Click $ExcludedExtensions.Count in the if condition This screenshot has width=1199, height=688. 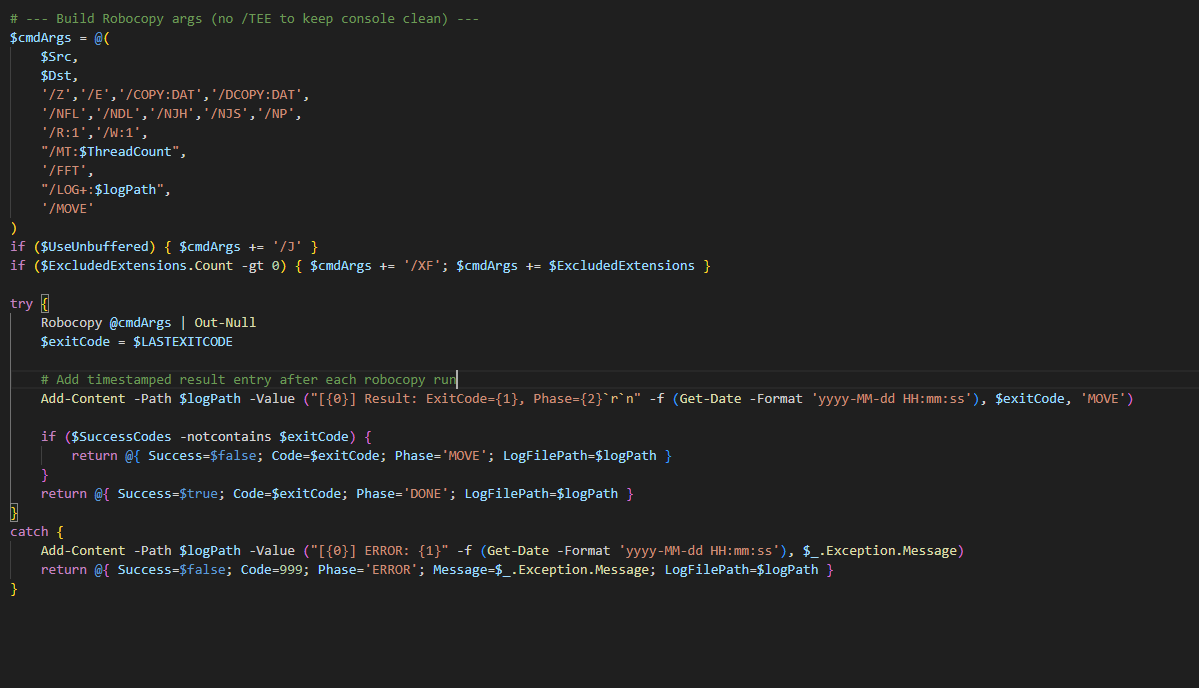137,266
